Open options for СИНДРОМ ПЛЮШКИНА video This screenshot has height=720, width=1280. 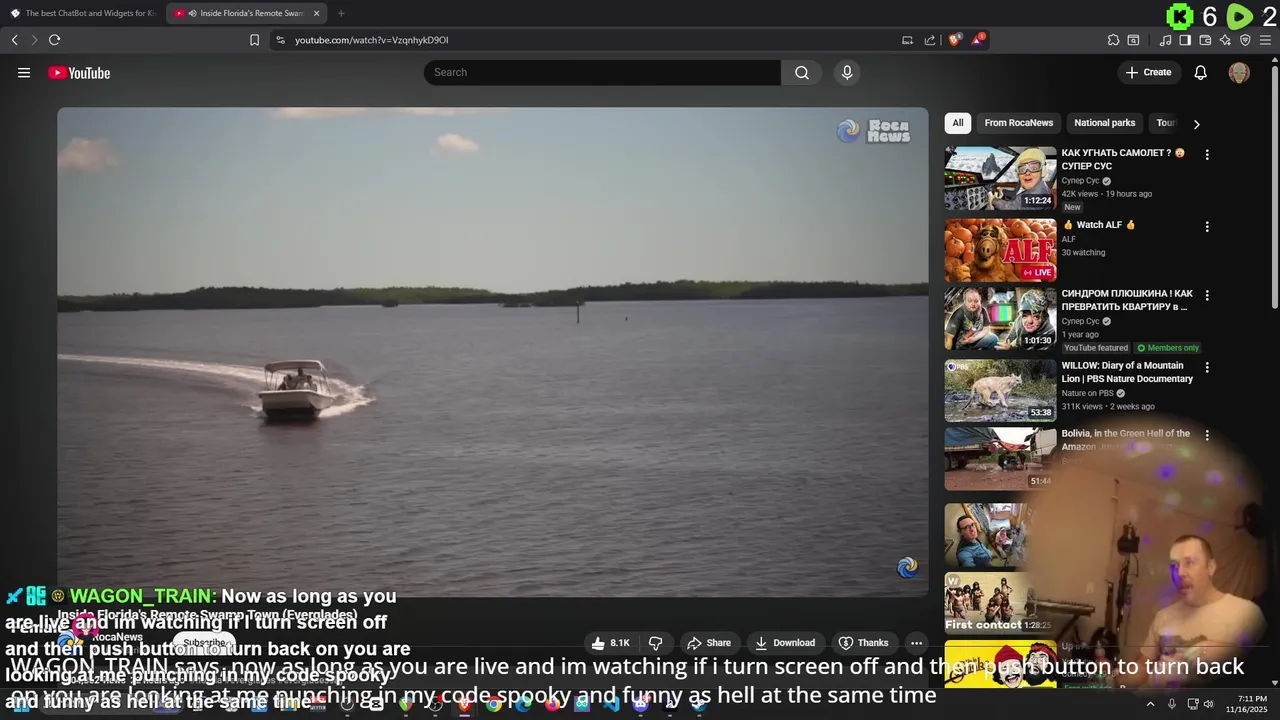pyautogui.click(x=1207, y=296)
